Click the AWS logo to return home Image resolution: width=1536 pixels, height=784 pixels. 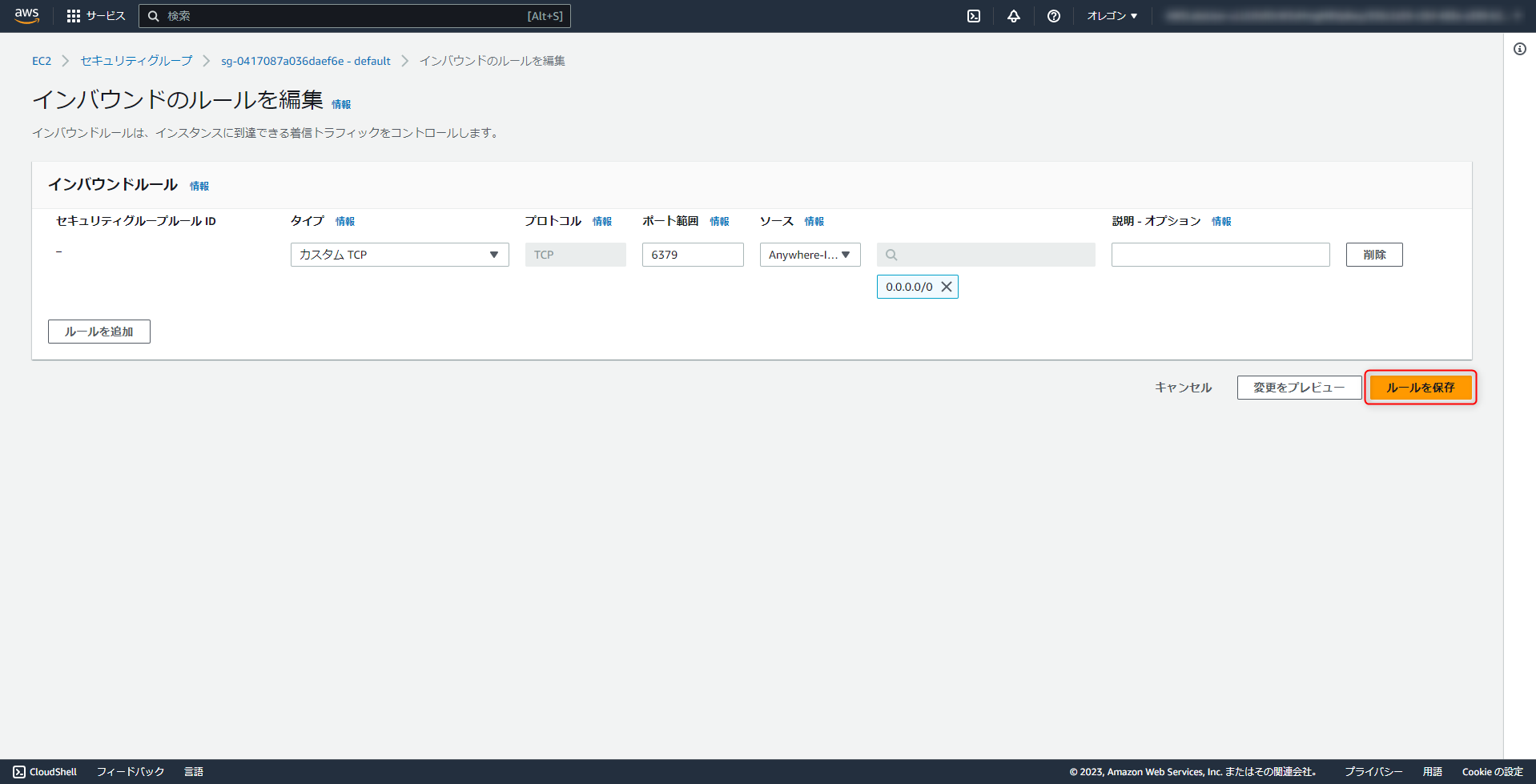(x=26, y=15)
